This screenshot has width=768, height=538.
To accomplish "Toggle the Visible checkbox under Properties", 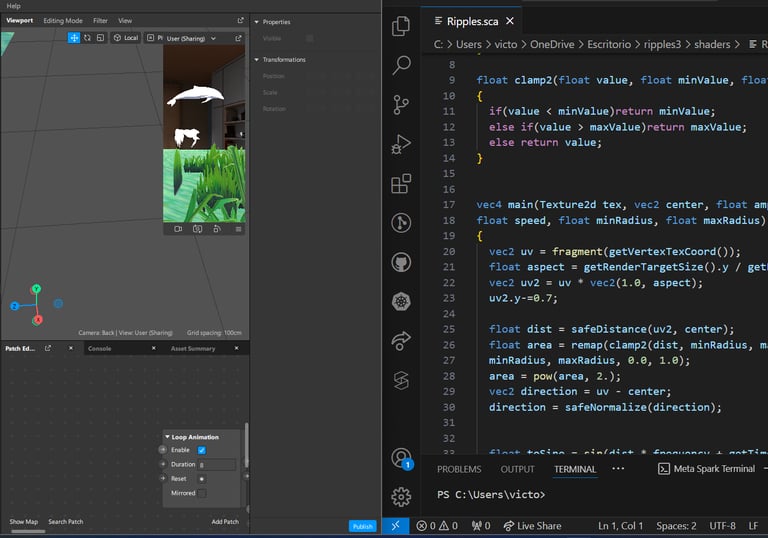I will click(x=310, y=38).
